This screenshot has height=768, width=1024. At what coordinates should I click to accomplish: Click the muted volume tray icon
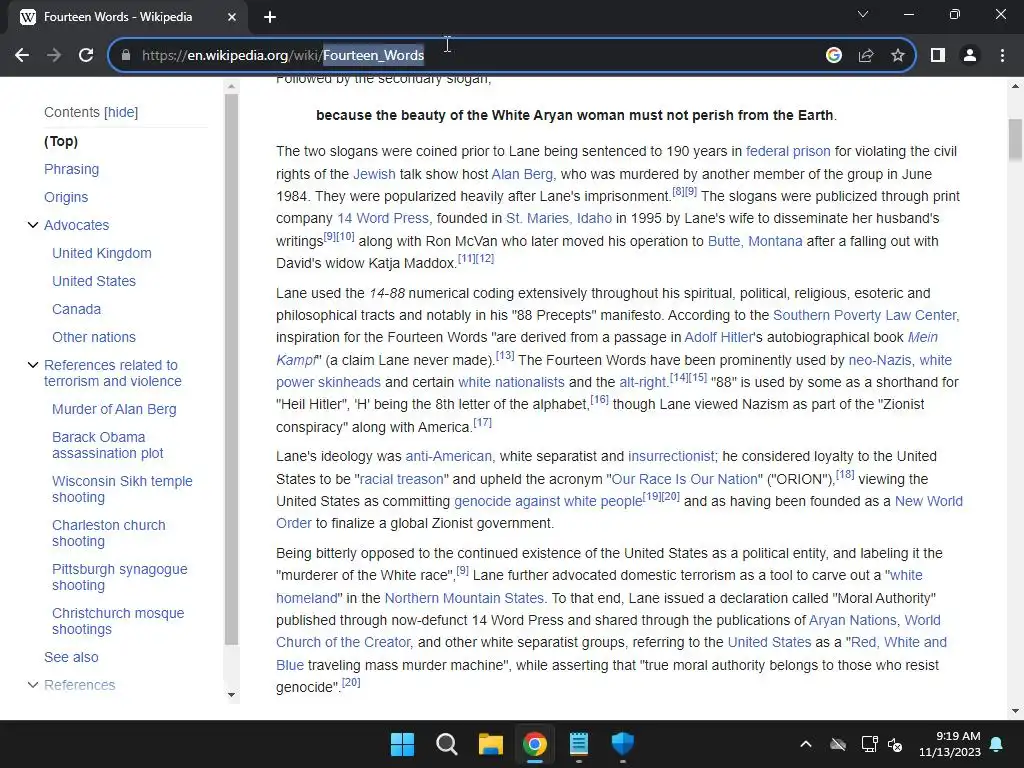pos(895,744)
